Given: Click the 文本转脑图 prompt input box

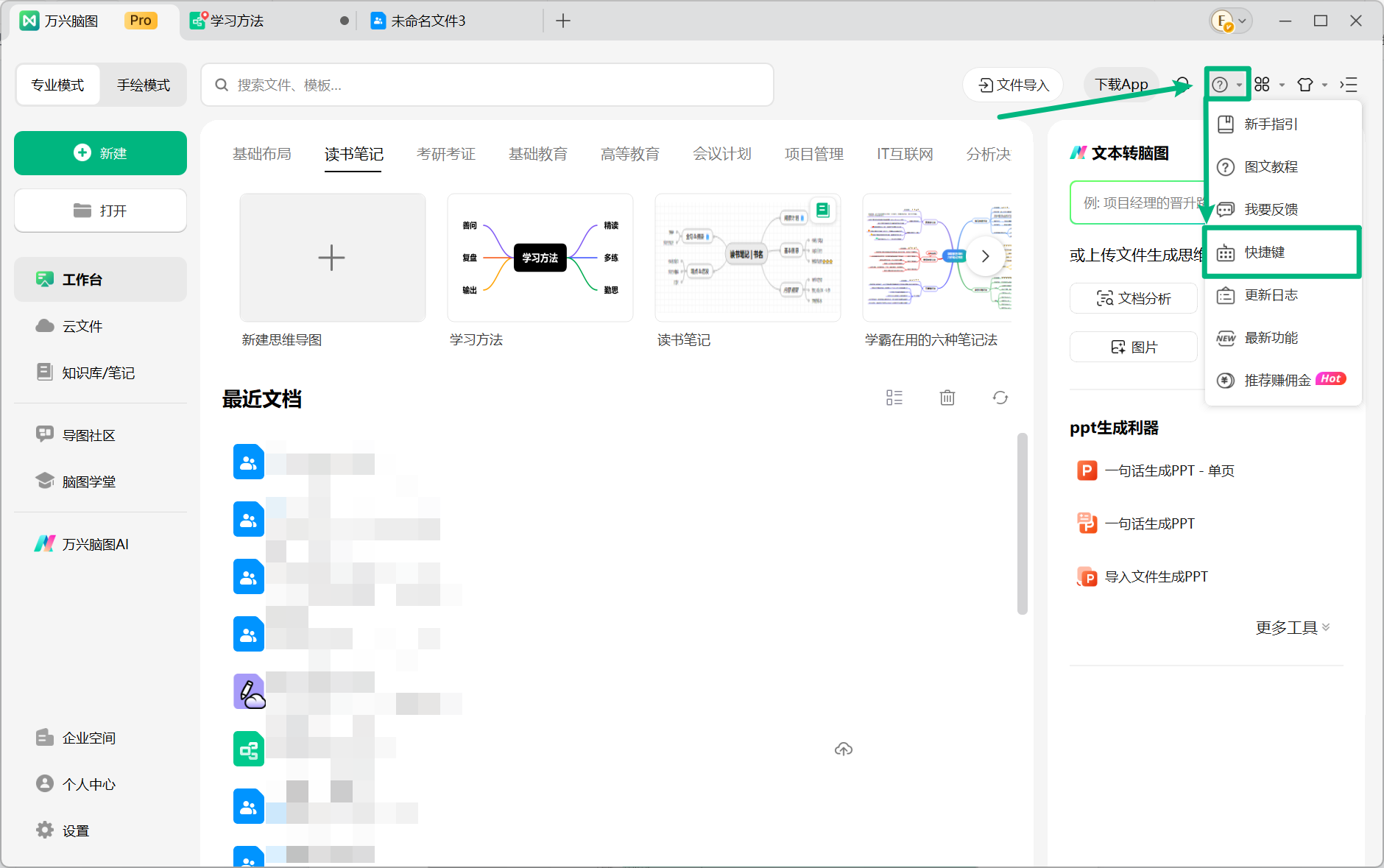Looking at the screenshot, I should click(x=1139, y=202).
